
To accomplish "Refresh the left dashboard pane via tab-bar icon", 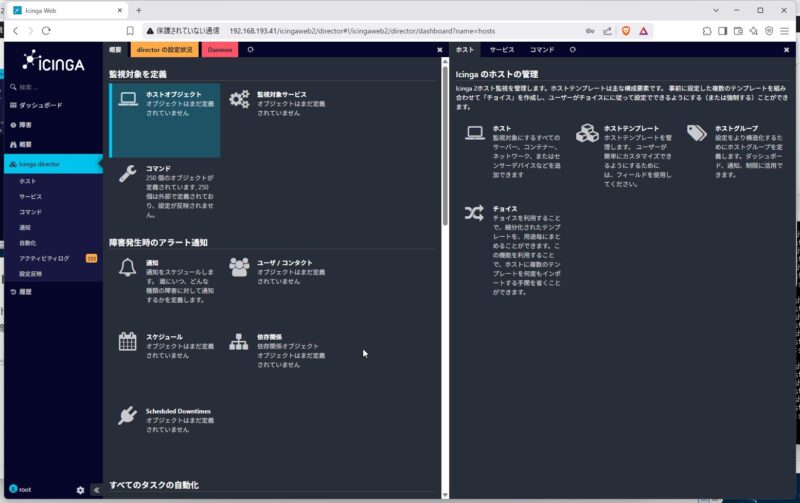I will point(251,49).
